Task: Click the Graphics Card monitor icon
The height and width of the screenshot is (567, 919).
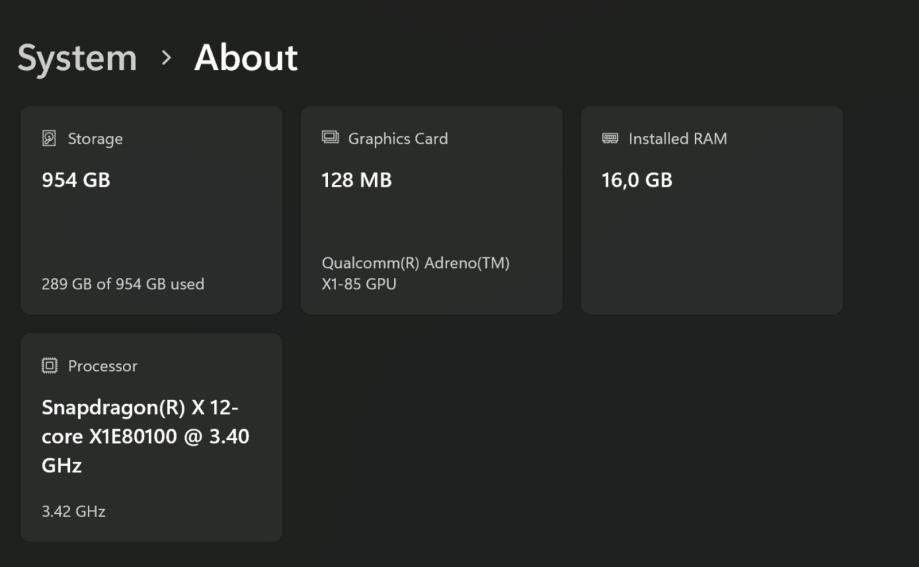Action: [330, 138]
